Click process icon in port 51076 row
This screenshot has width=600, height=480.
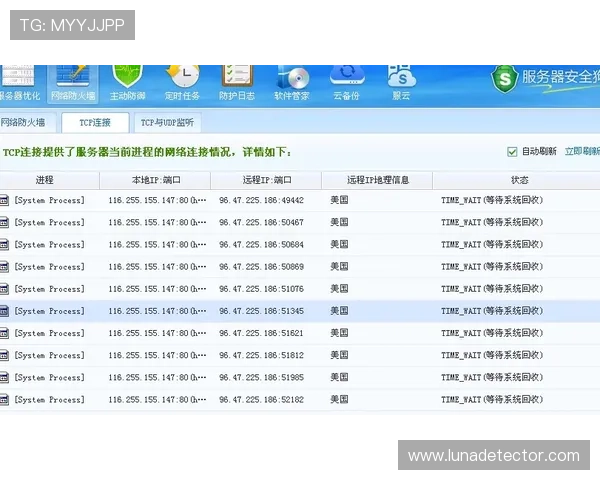(4, 289)
